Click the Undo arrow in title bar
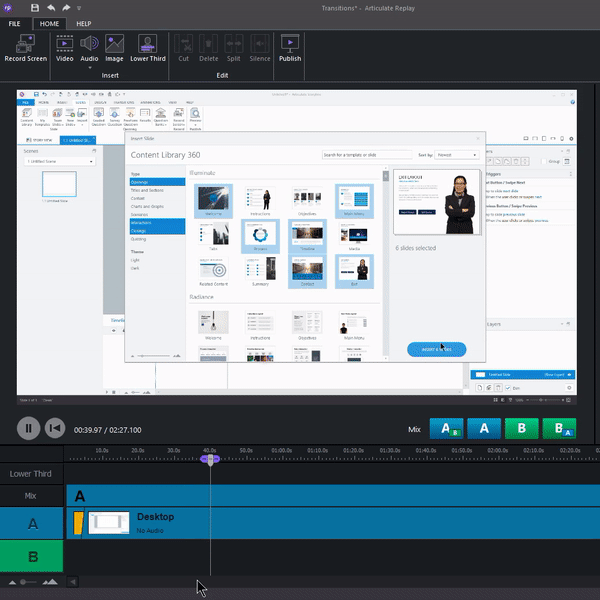 50,7
